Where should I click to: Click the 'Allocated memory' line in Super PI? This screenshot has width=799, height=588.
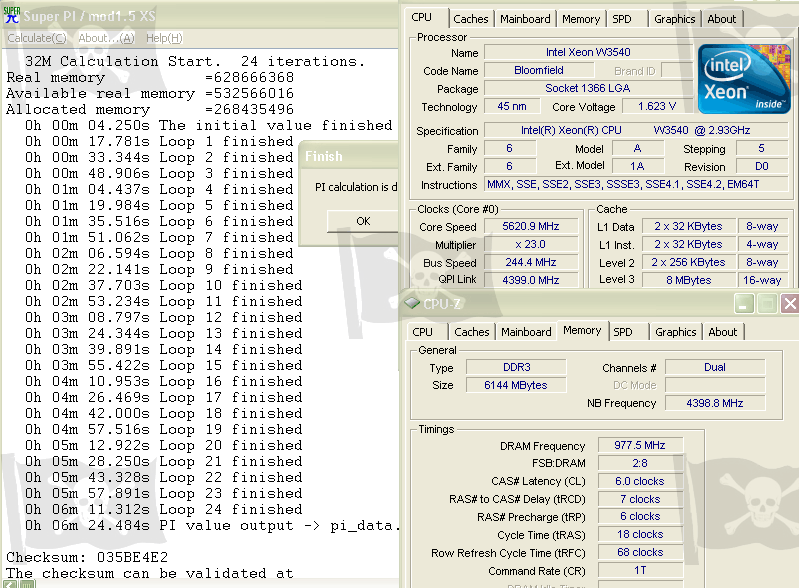[150, 110]
